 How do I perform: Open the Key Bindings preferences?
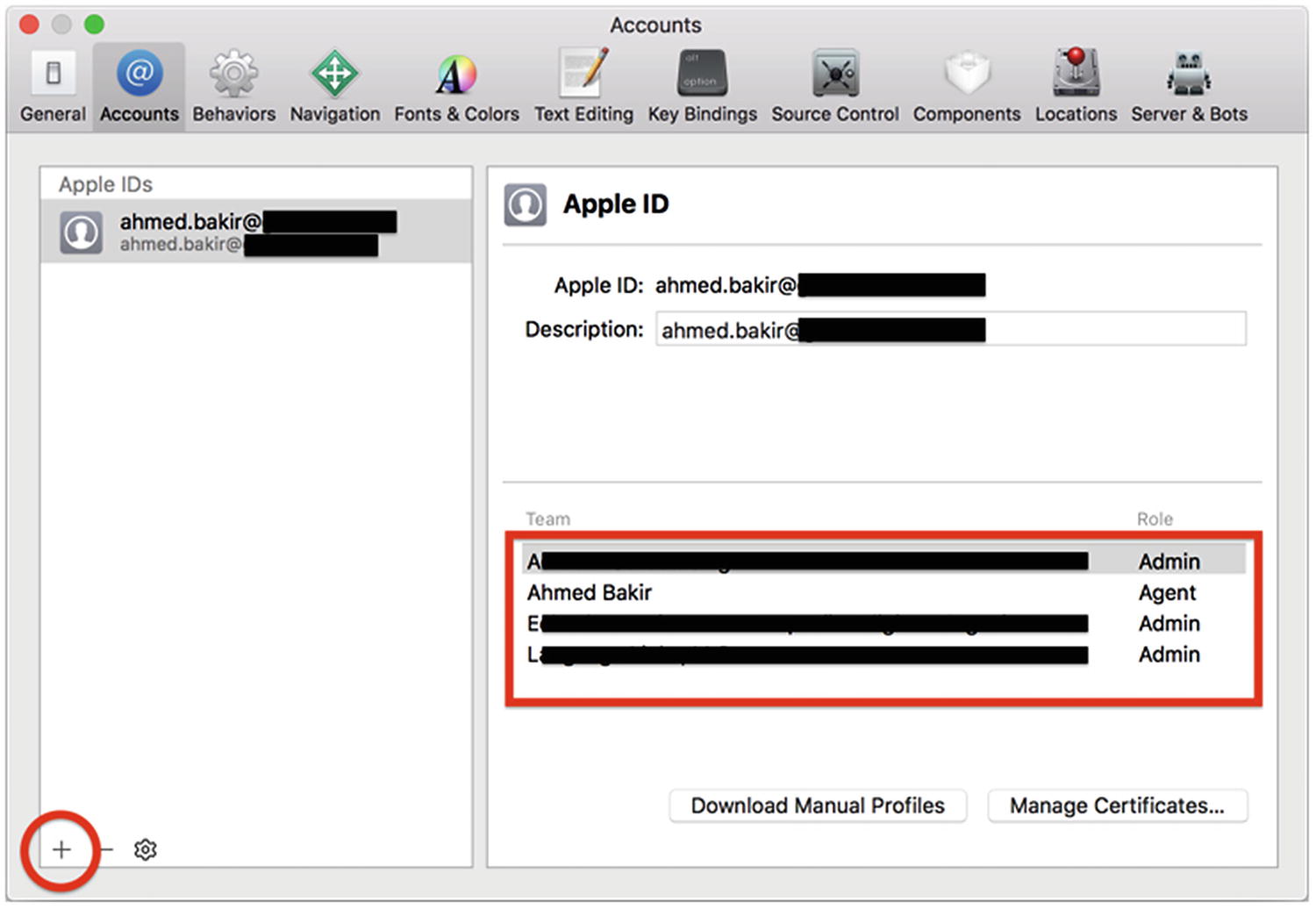coord(702,87)
